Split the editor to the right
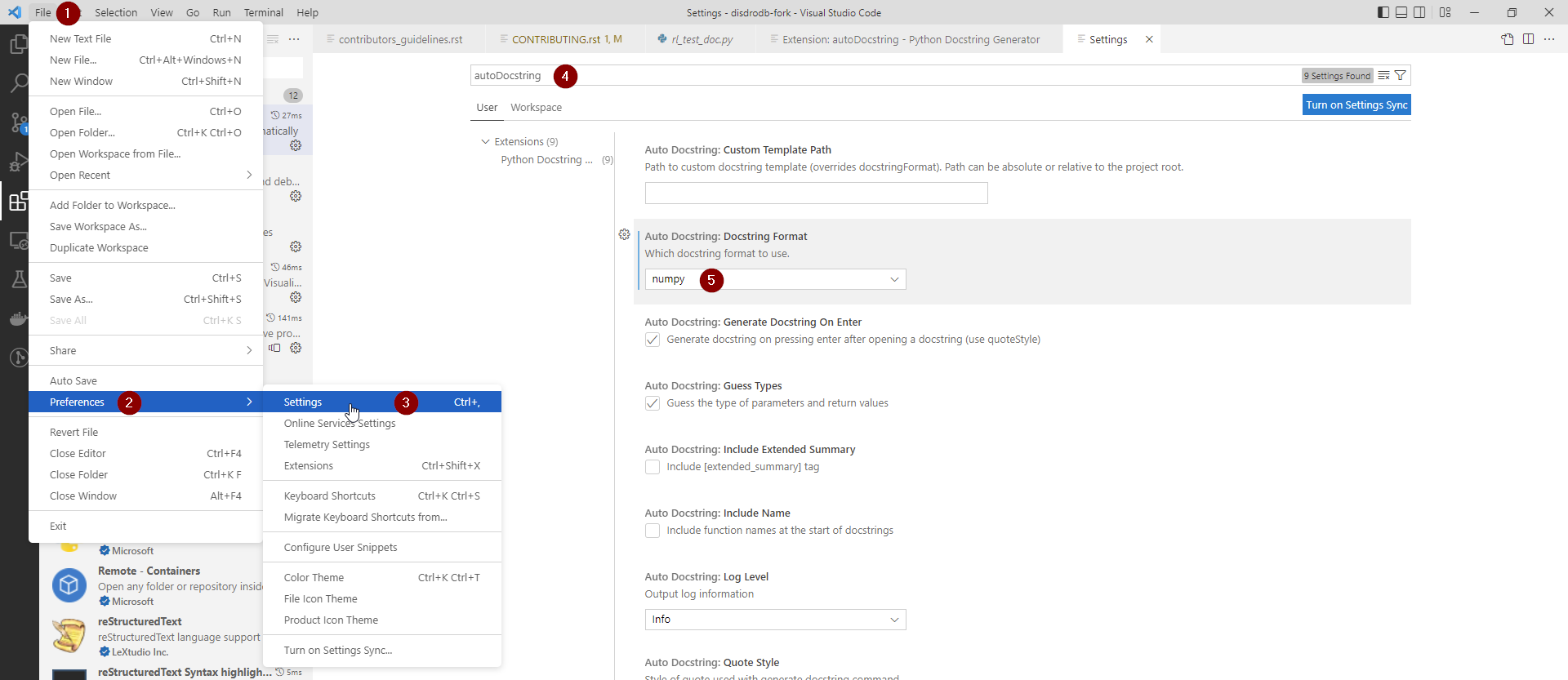The width and height of the screenshot is (1568, 680). pyautogui.click(x=1528, y=39)
